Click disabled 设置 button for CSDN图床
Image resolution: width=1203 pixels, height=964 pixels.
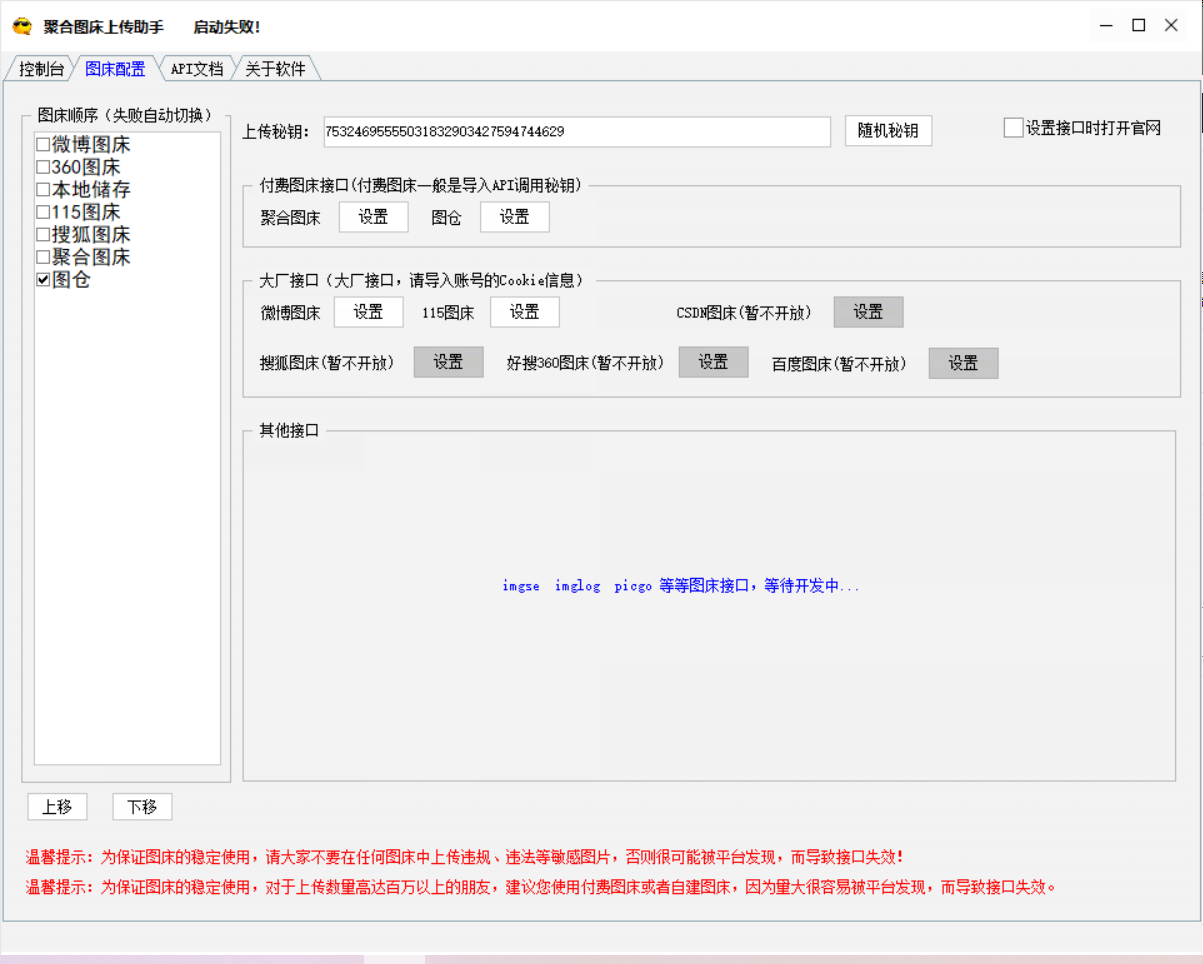868,312
